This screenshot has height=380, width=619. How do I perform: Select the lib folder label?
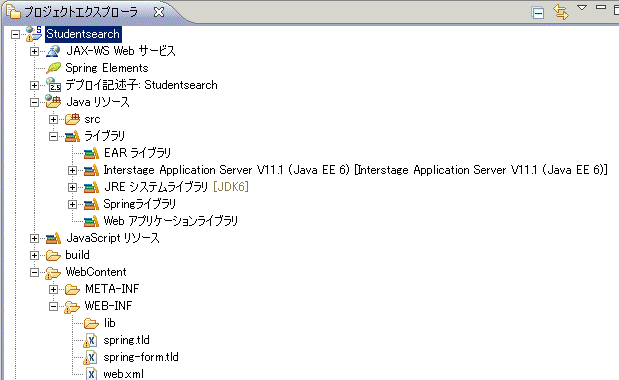point(109,323)
